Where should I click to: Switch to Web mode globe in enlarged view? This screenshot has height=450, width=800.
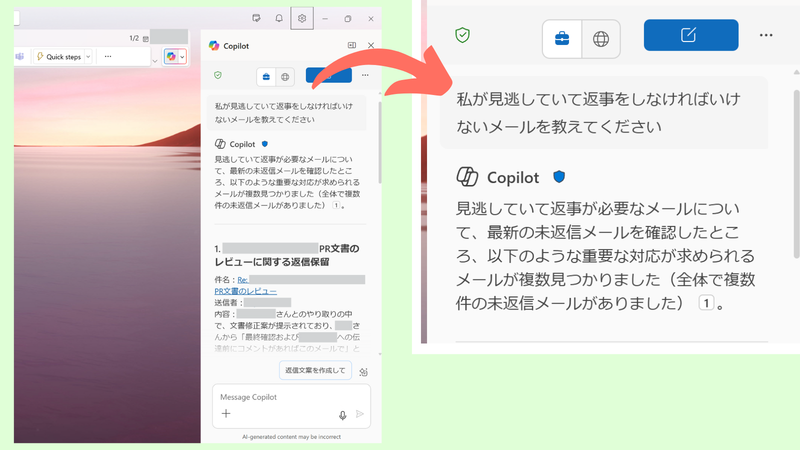[x=600, y=39]
